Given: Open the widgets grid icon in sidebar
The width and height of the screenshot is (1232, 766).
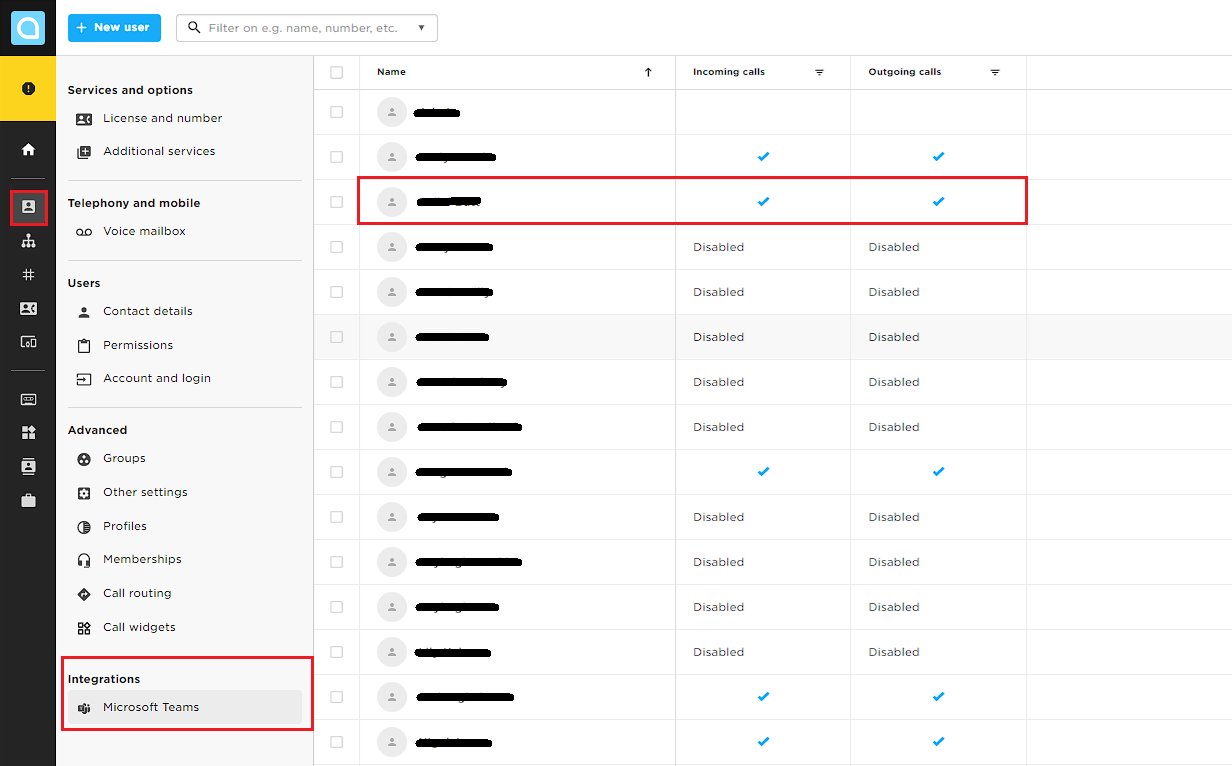Looking at the screenshot, I should coord(28,433).
